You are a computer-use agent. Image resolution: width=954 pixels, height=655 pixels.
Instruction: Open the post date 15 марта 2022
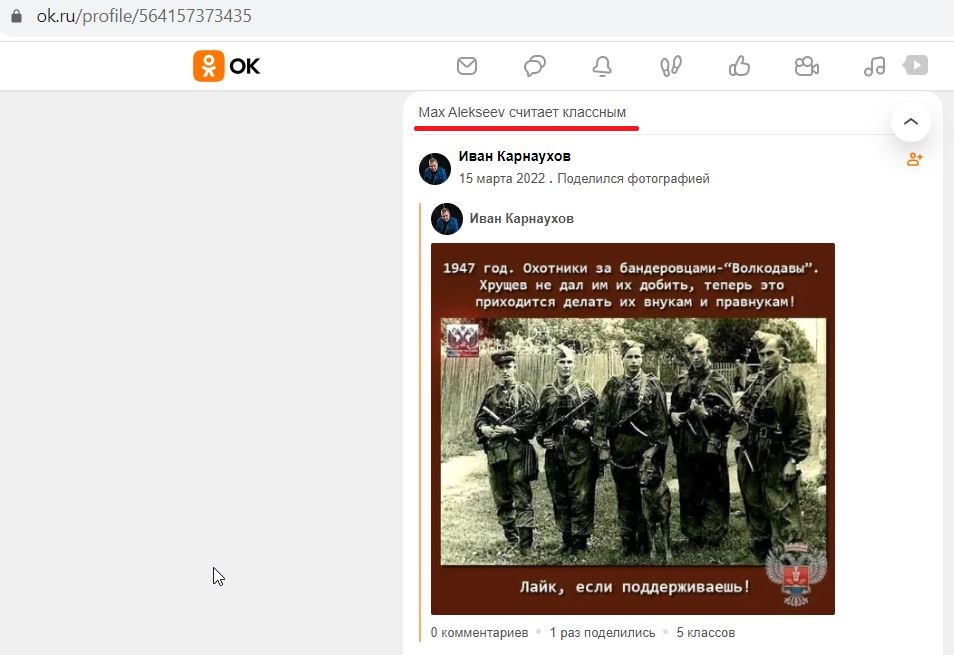502,178
